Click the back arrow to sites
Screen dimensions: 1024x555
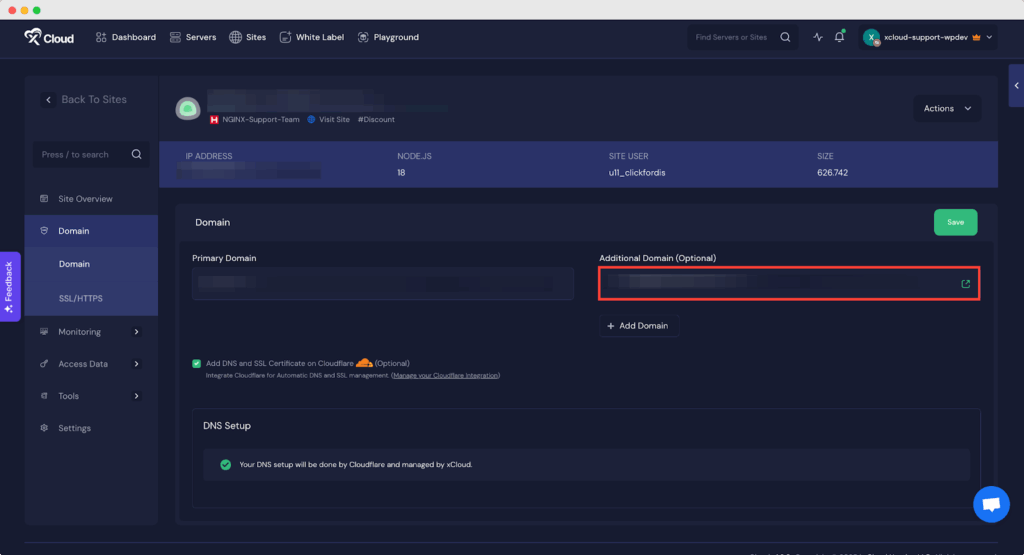pos(48,100)
